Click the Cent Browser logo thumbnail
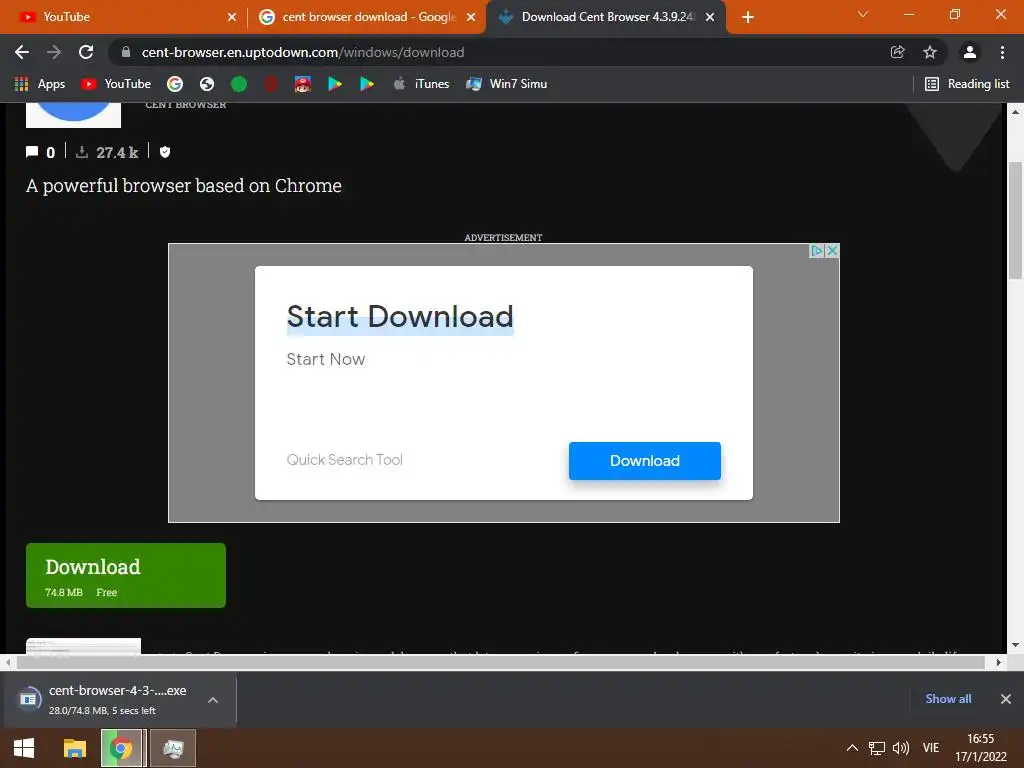 click(x=73, y=115)
